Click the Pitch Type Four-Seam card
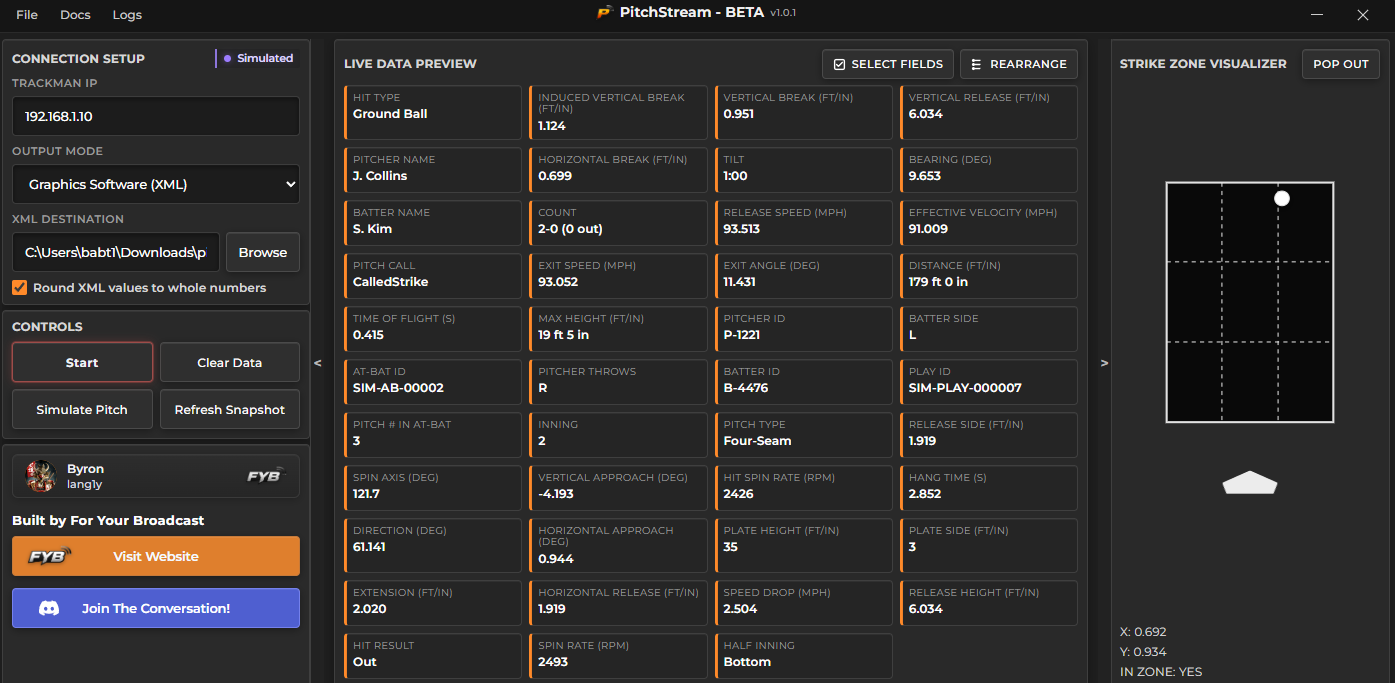This screenshot has width=1395, height=683. click(x=806, y=434)
